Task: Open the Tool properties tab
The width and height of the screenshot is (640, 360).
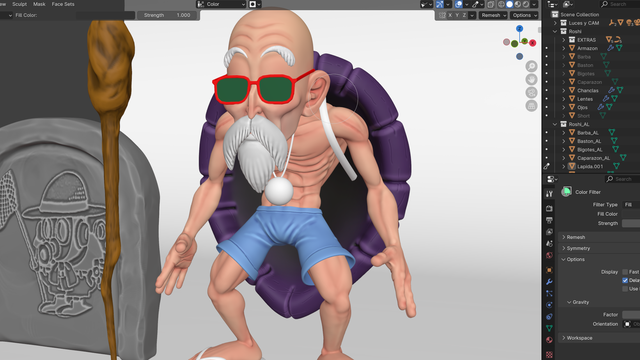Action: coord(549,194)
